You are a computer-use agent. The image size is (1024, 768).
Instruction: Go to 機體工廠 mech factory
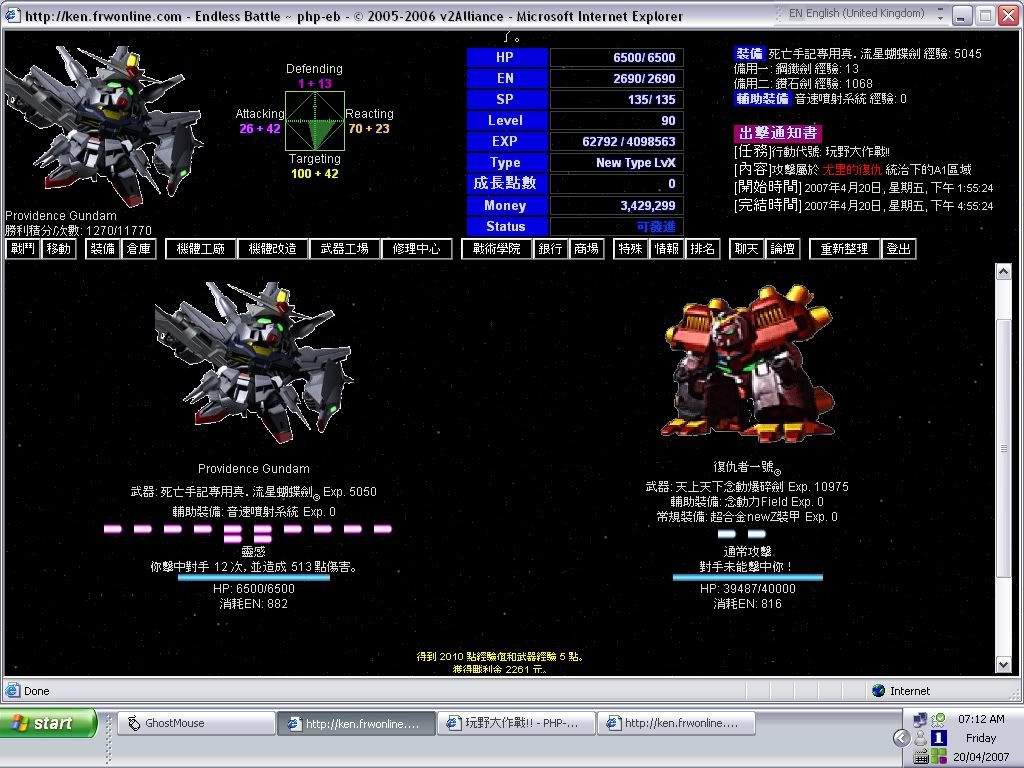201,249
